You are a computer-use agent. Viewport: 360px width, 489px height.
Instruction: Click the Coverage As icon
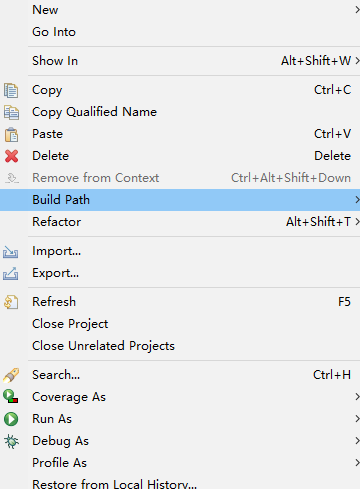11,397
